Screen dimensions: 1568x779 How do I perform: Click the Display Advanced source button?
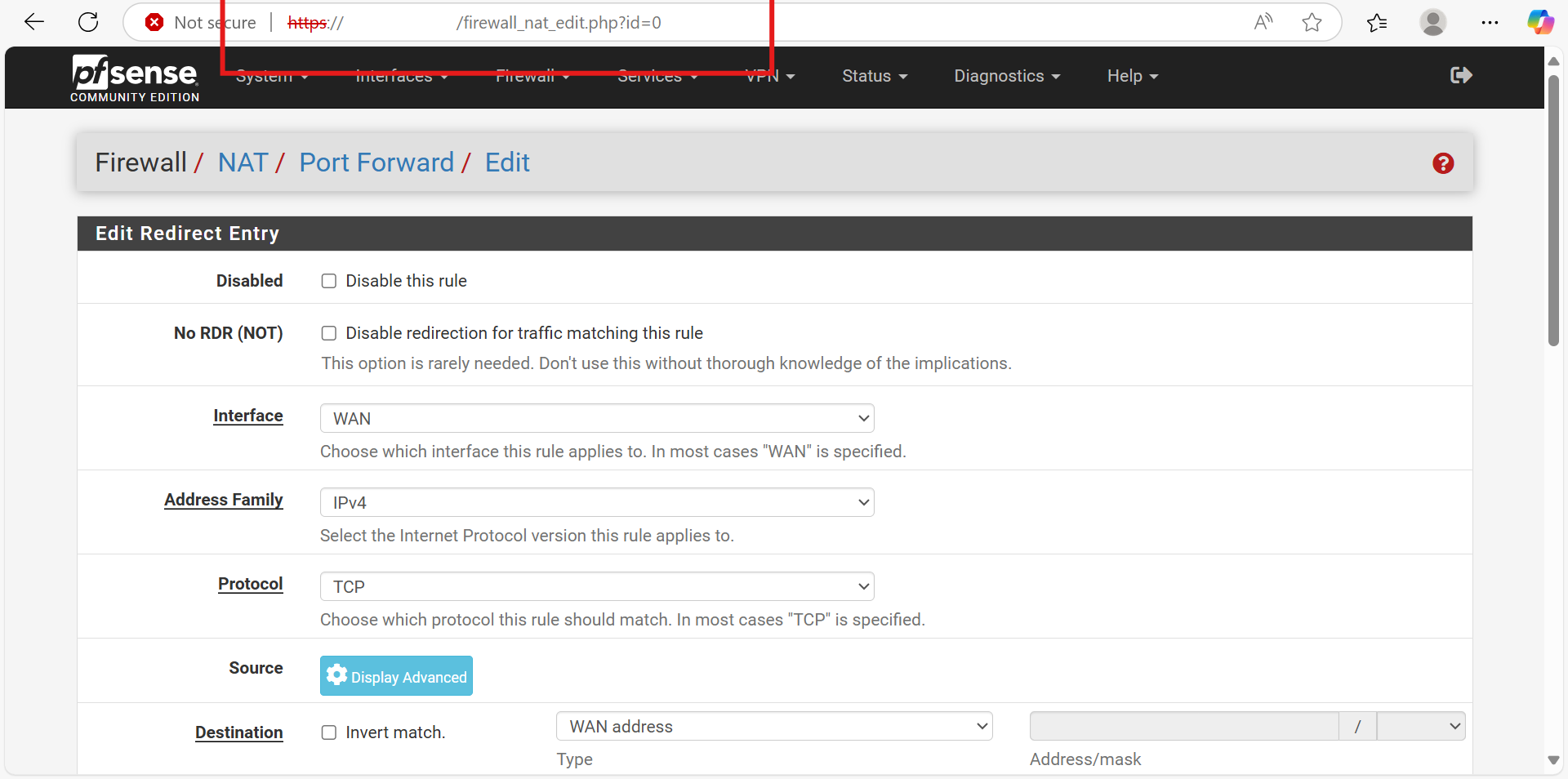396,676
